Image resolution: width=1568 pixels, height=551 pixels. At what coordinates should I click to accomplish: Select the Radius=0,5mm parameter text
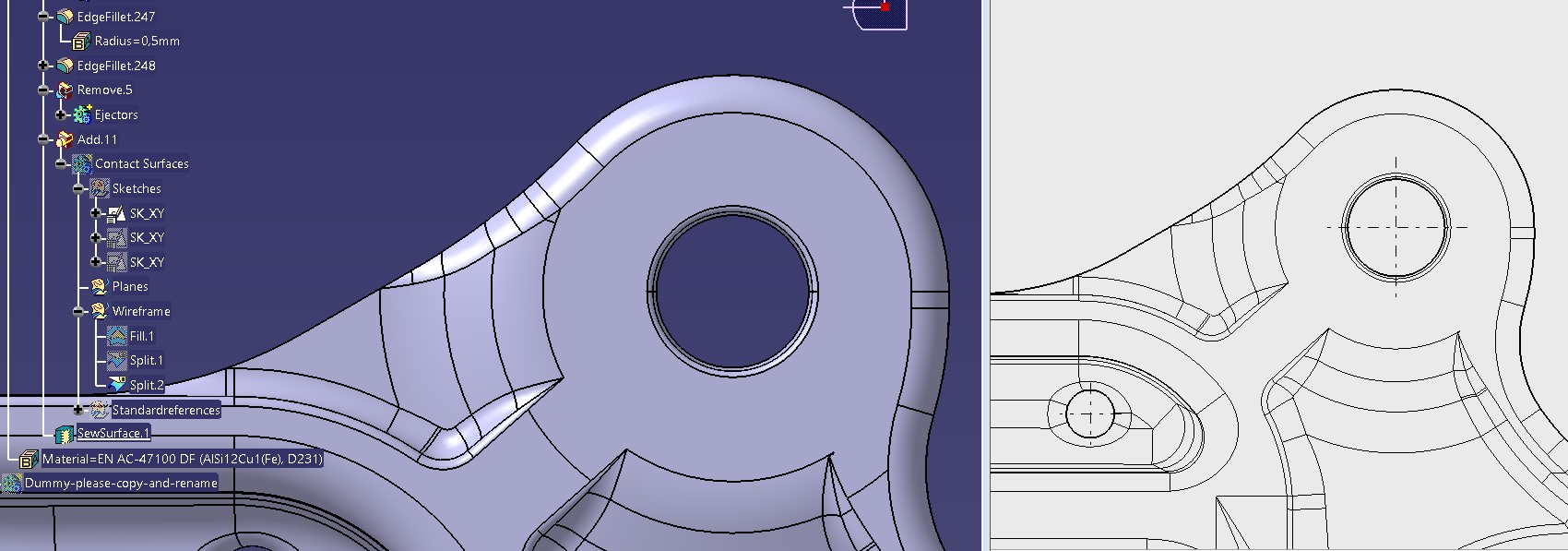click(137, 41)
